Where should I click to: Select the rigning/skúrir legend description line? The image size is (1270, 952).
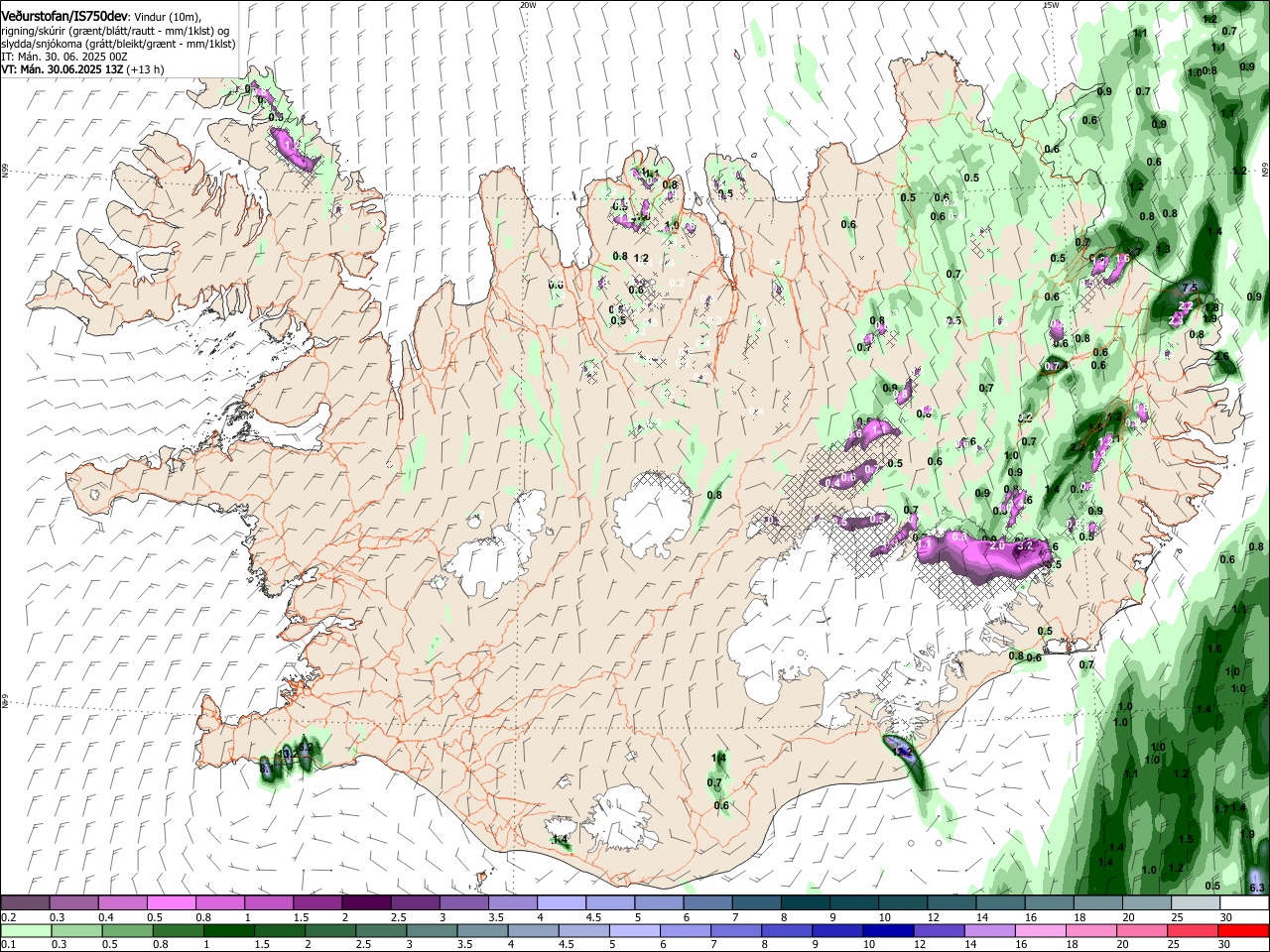click(115, 31)
